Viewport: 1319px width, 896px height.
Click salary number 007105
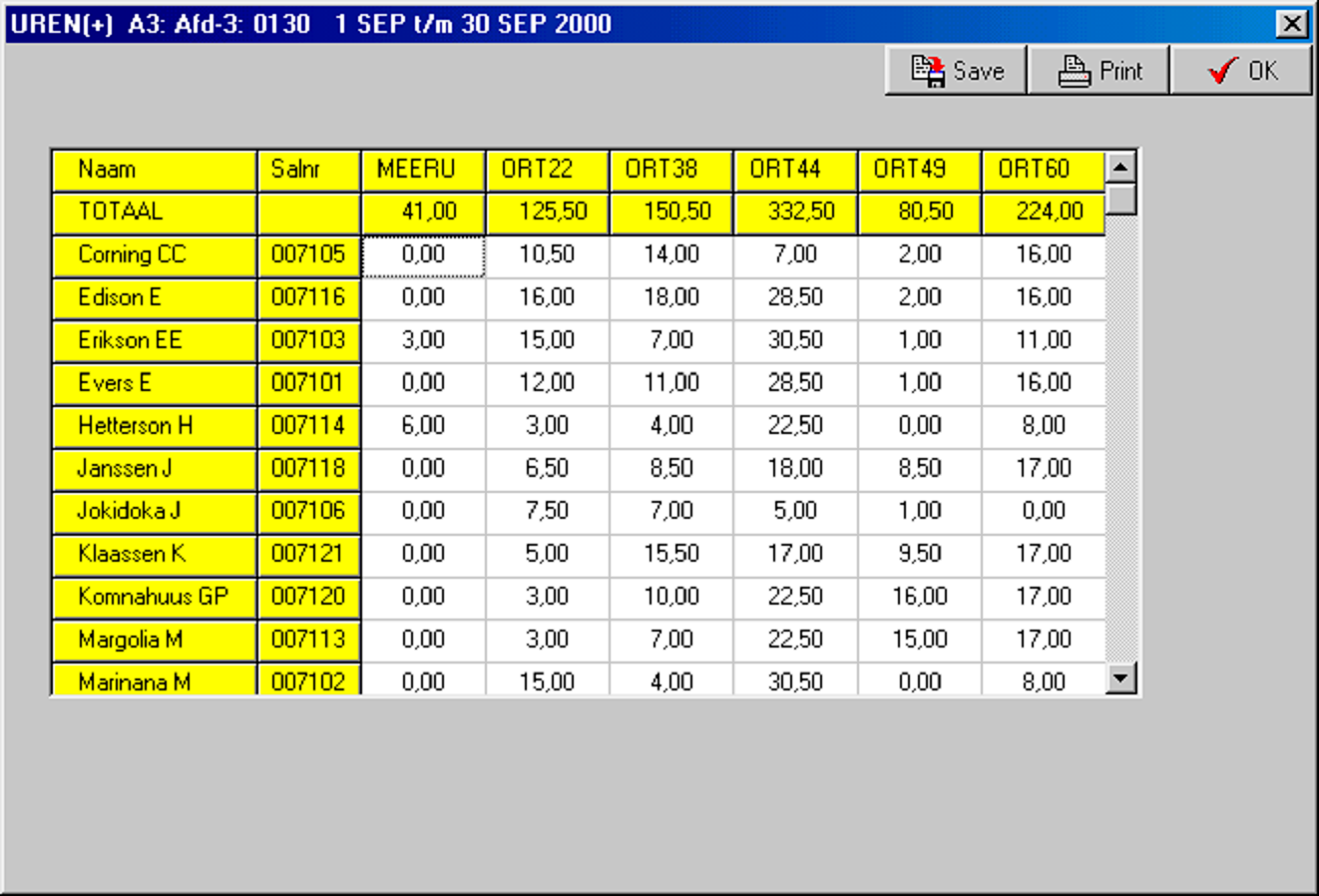point(309,255)
